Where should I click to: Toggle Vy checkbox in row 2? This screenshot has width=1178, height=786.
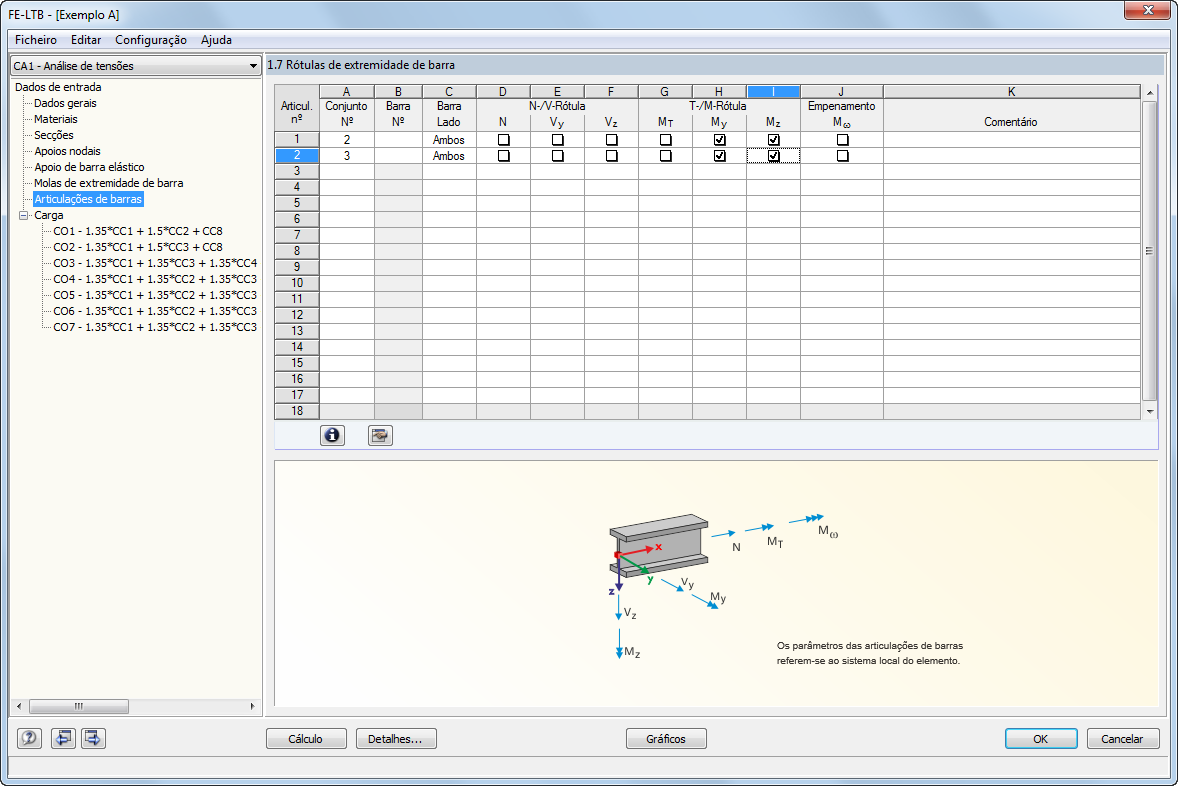click(x=557, y=156)
